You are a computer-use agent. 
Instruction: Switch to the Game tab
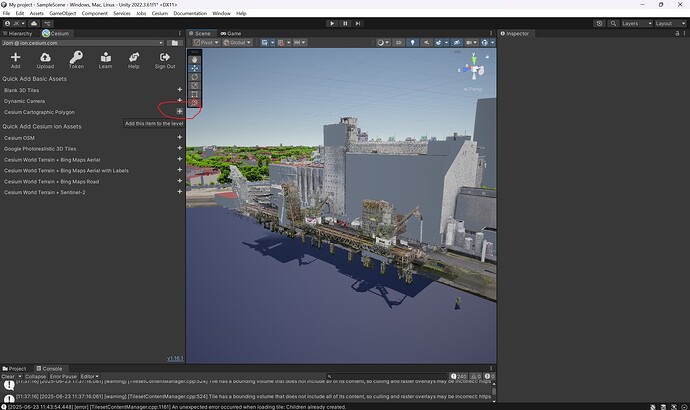click(231, 33)
